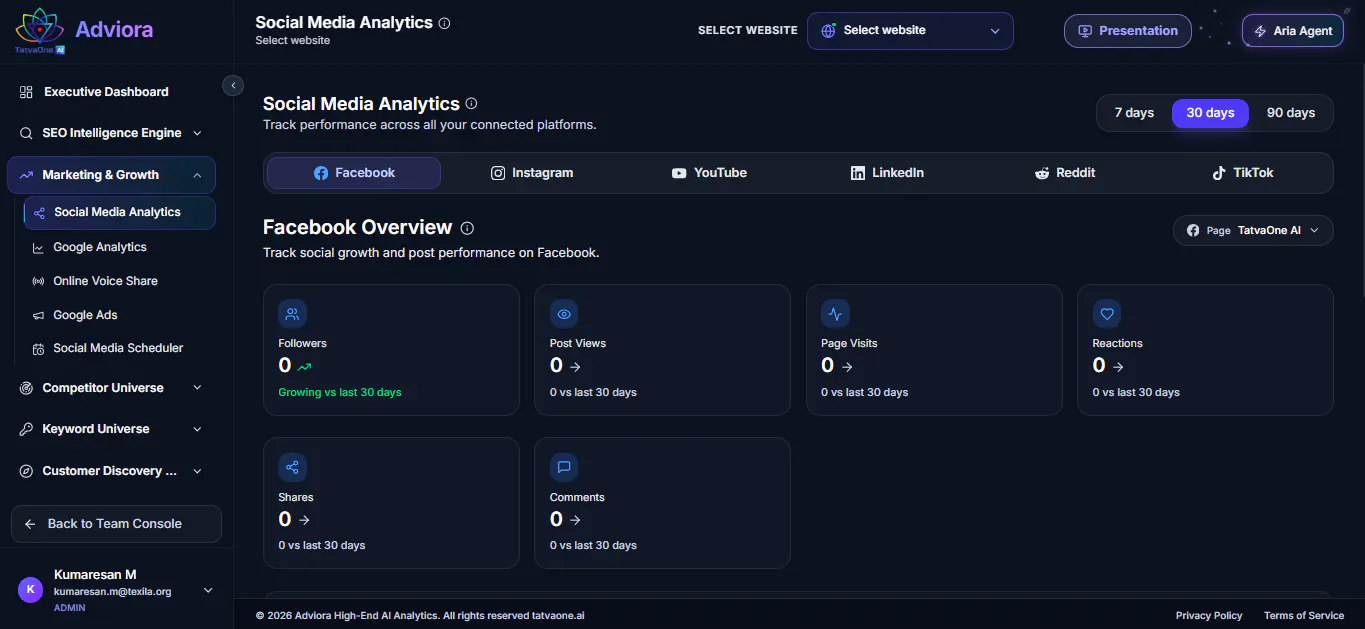
Task: Click the Customer Discovery compass icon
Action: point(26,471)
